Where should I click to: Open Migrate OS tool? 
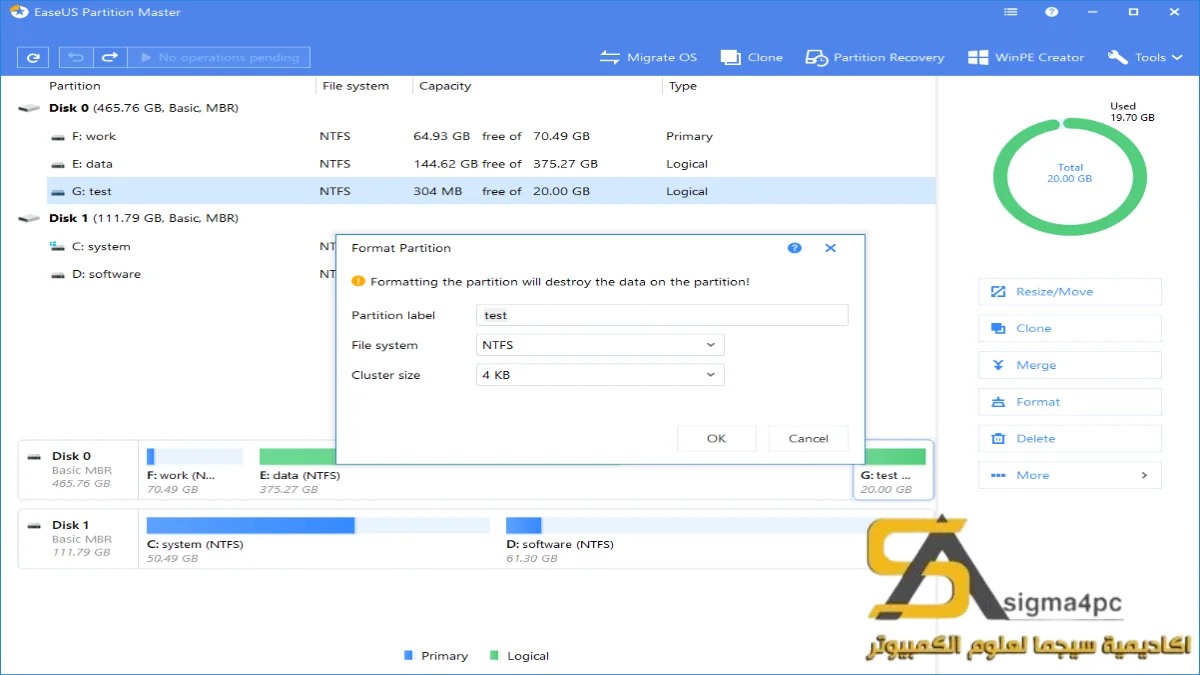pos(648,57)
